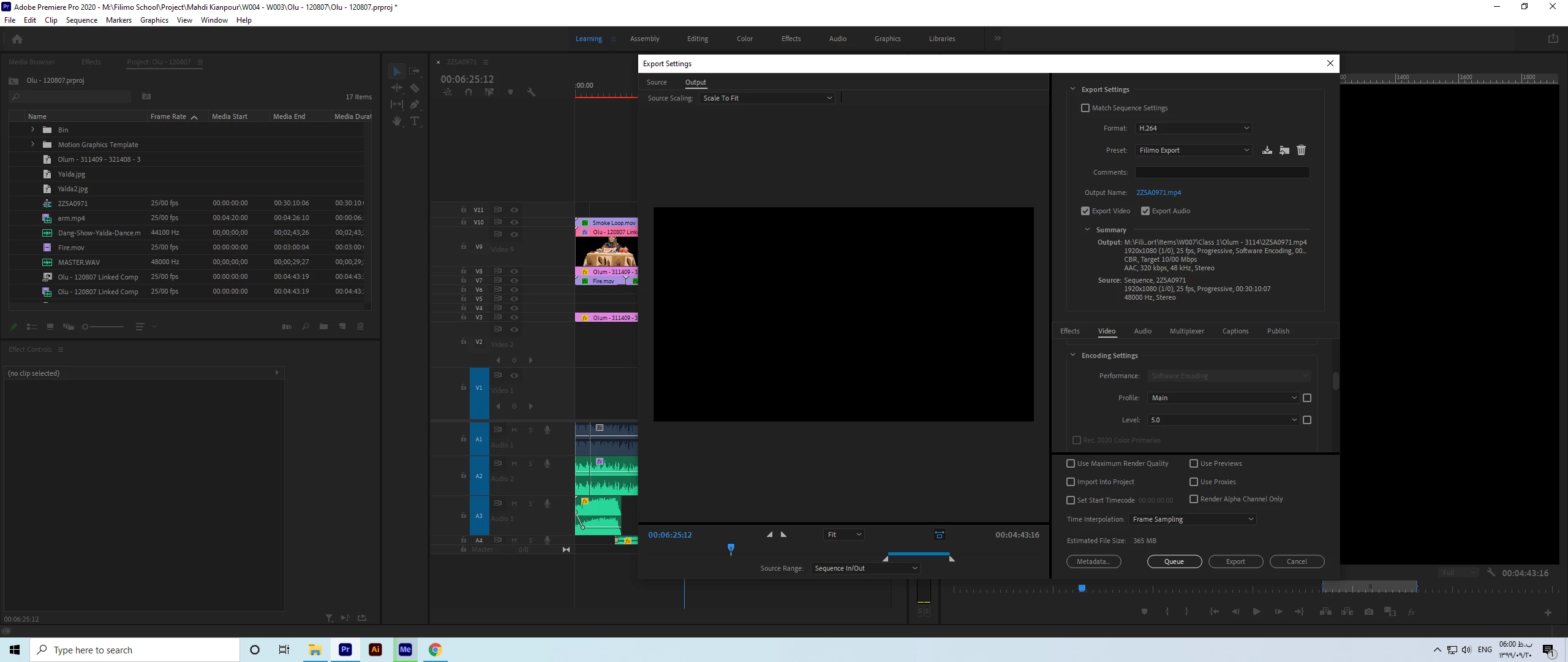Screen dimensions: 1568x662
Task: Select the Hand tool
Action: pyautogui.click(x=397, y=121)
